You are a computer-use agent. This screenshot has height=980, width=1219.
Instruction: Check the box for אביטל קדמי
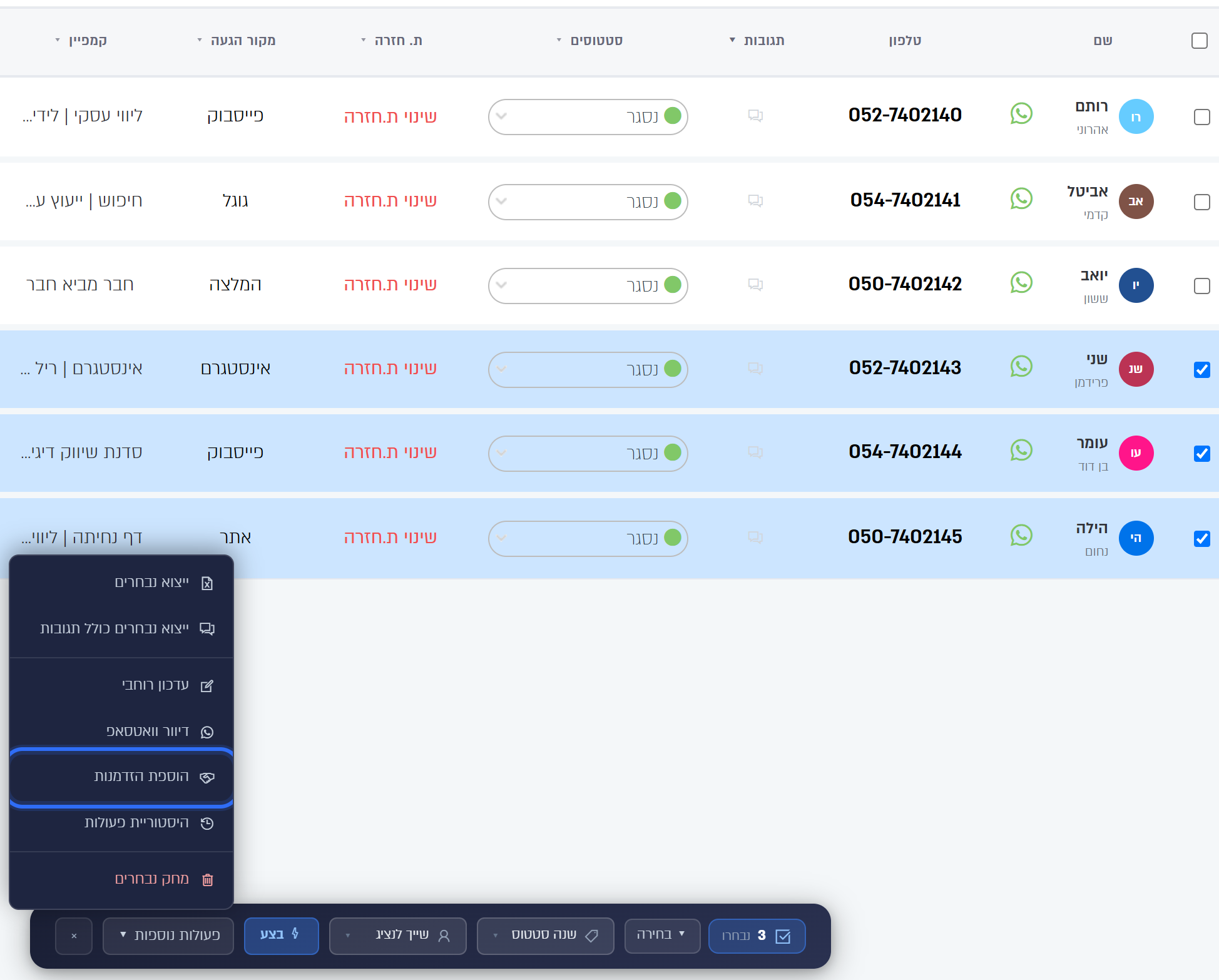tap(1201, 202)
